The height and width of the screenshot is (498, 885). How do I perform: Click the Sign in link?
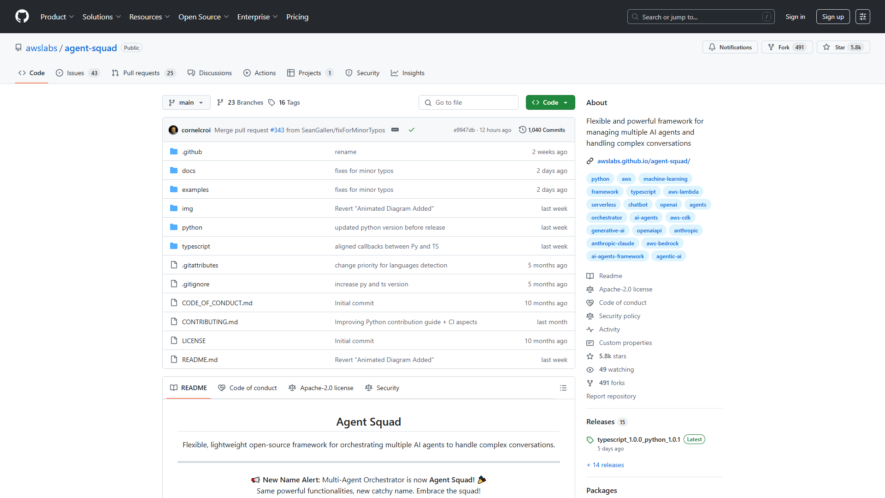click(795, 17)
